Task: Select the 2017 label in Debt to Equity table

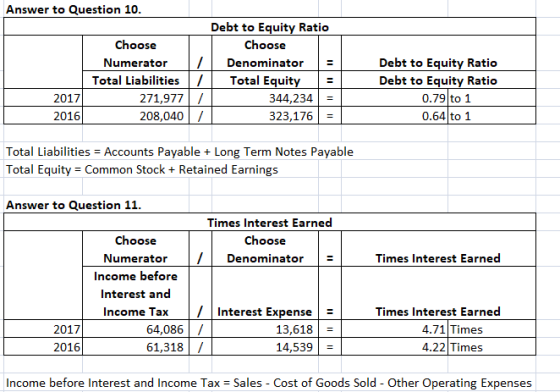Action: [43, 98]
